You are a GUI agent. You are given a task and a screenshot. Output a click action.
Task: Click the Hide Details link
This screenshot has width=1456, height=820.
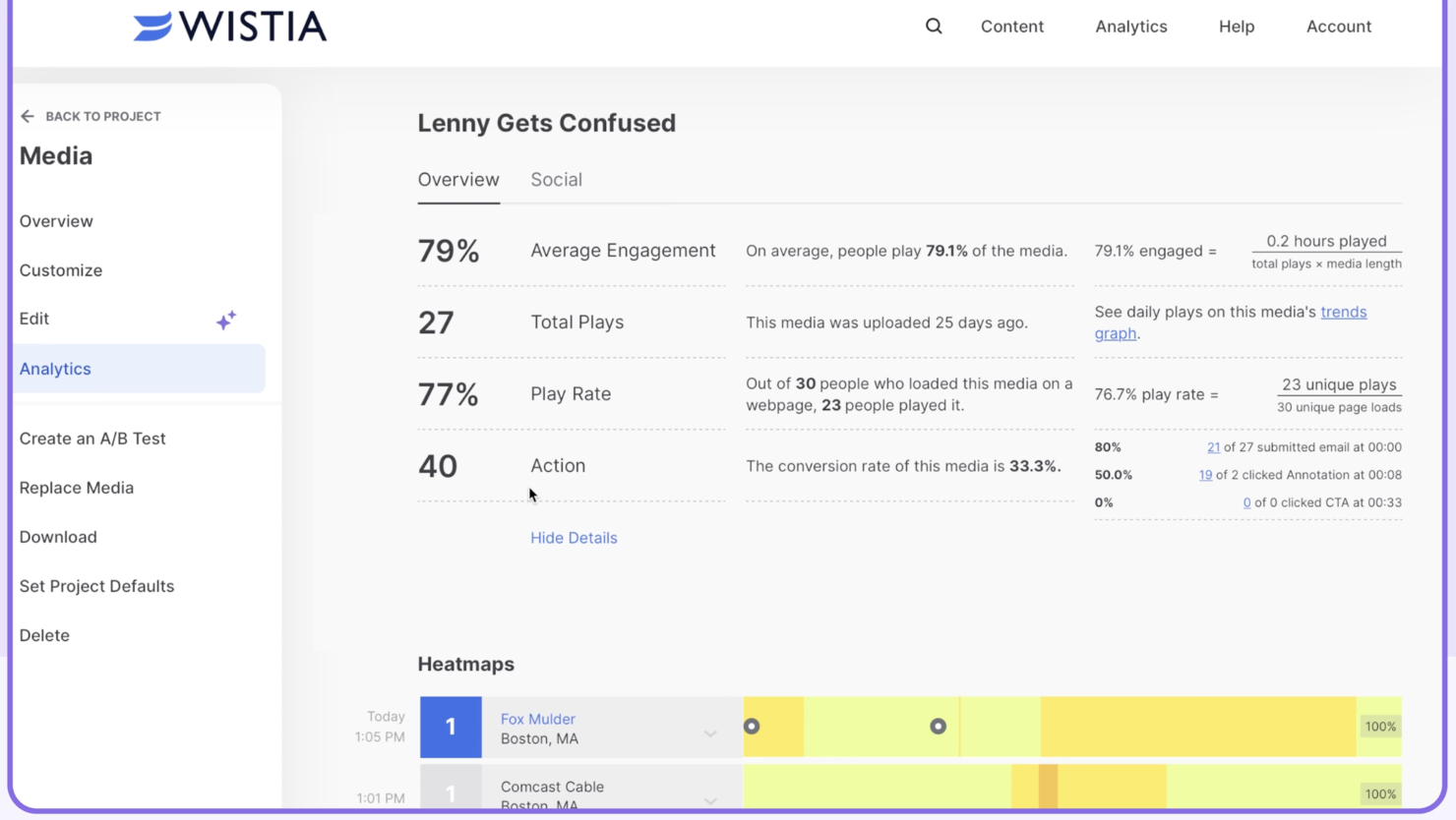[574, 538]
